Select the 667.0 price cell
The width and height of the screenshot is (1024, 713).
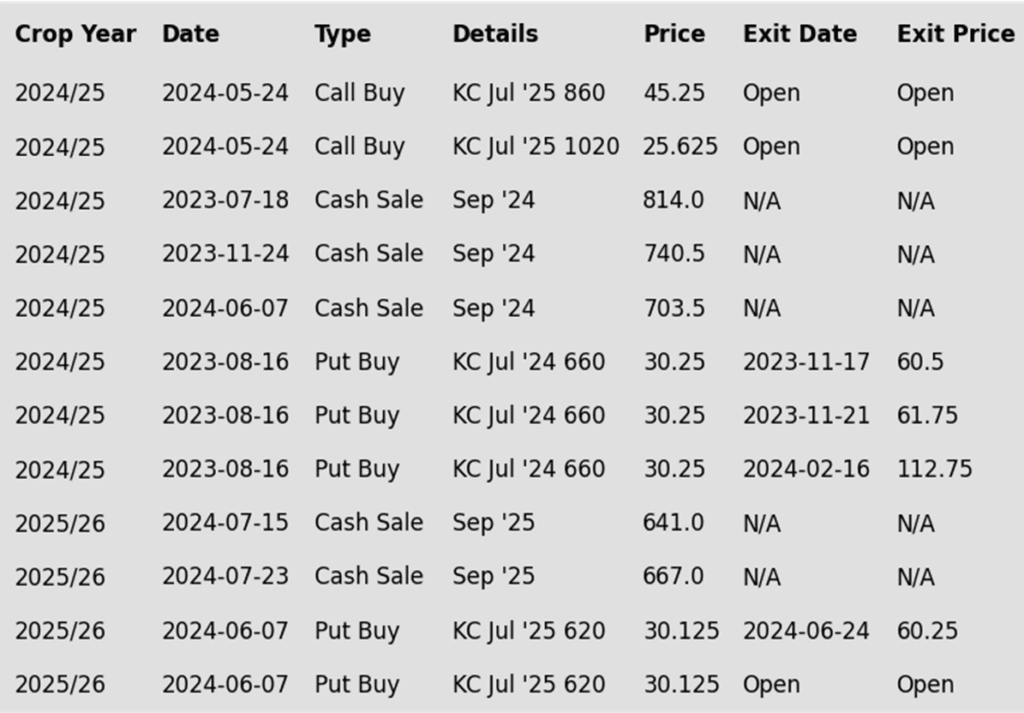tap(673, 576)
